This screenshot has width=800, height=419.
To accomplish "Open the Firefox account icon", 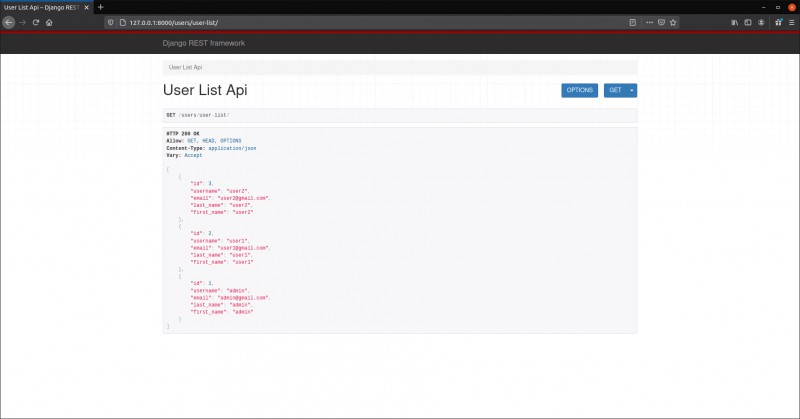I will tap(761, 22).
